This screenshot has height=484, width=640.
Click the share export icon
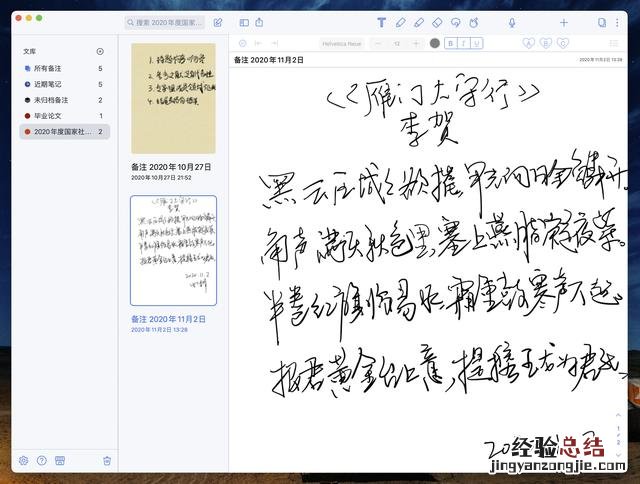click(x=260, y=22)
